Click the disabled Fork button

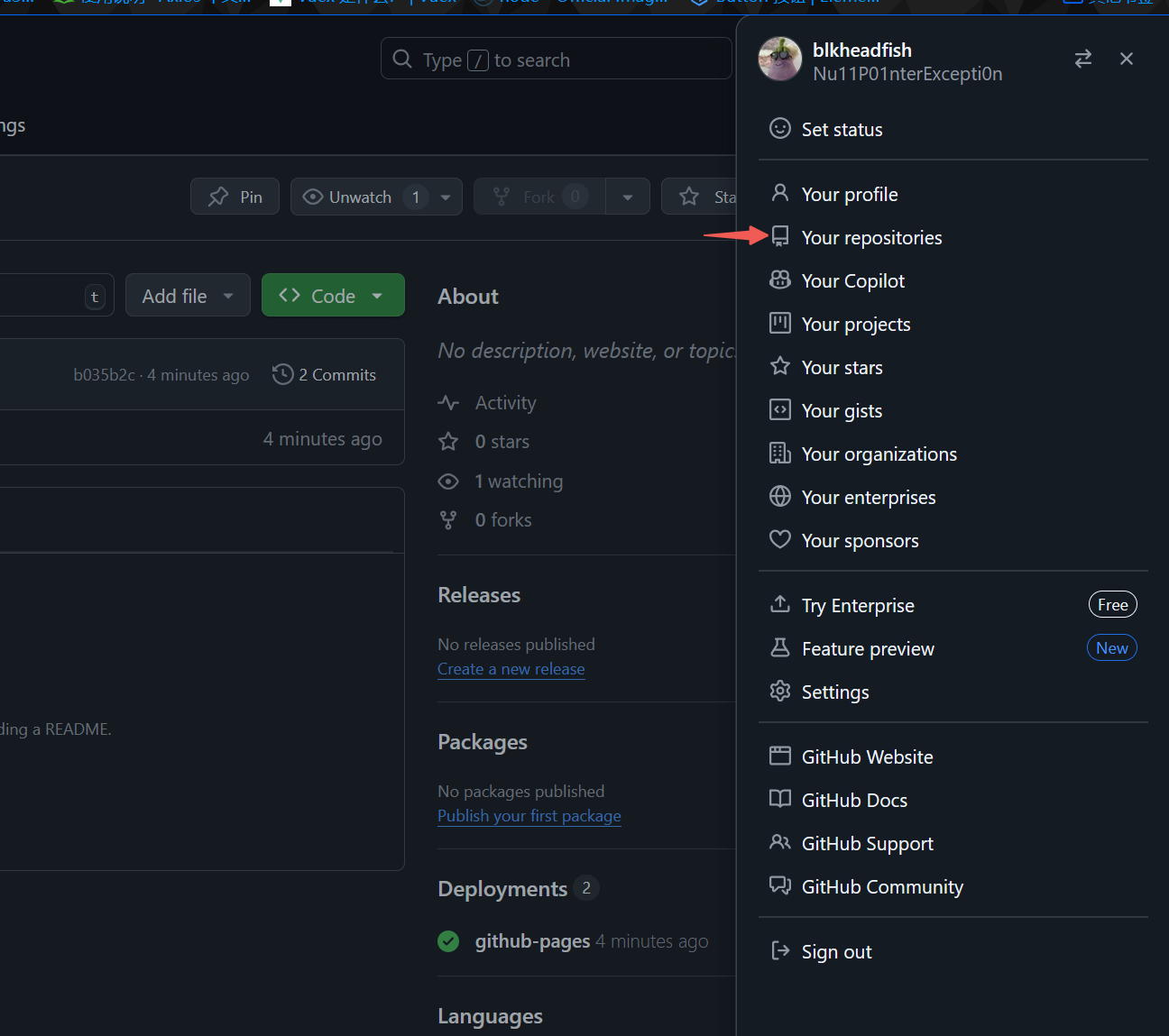pyautogui.click(x=539, y=197)
